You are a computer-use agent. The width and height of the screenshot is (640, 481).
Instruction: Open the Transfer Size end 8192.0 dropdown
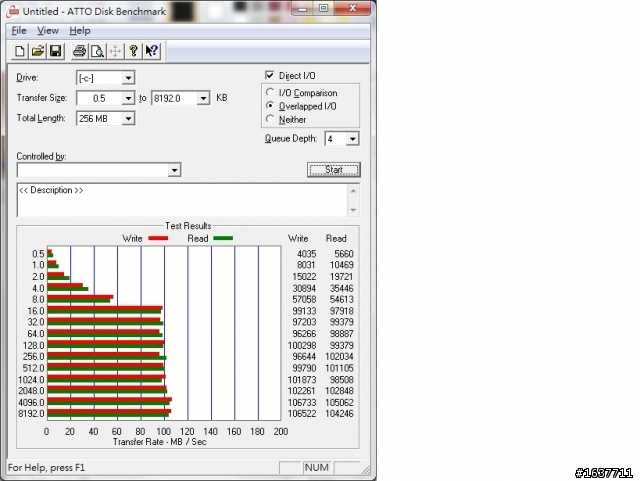click(x=203, y=98)
